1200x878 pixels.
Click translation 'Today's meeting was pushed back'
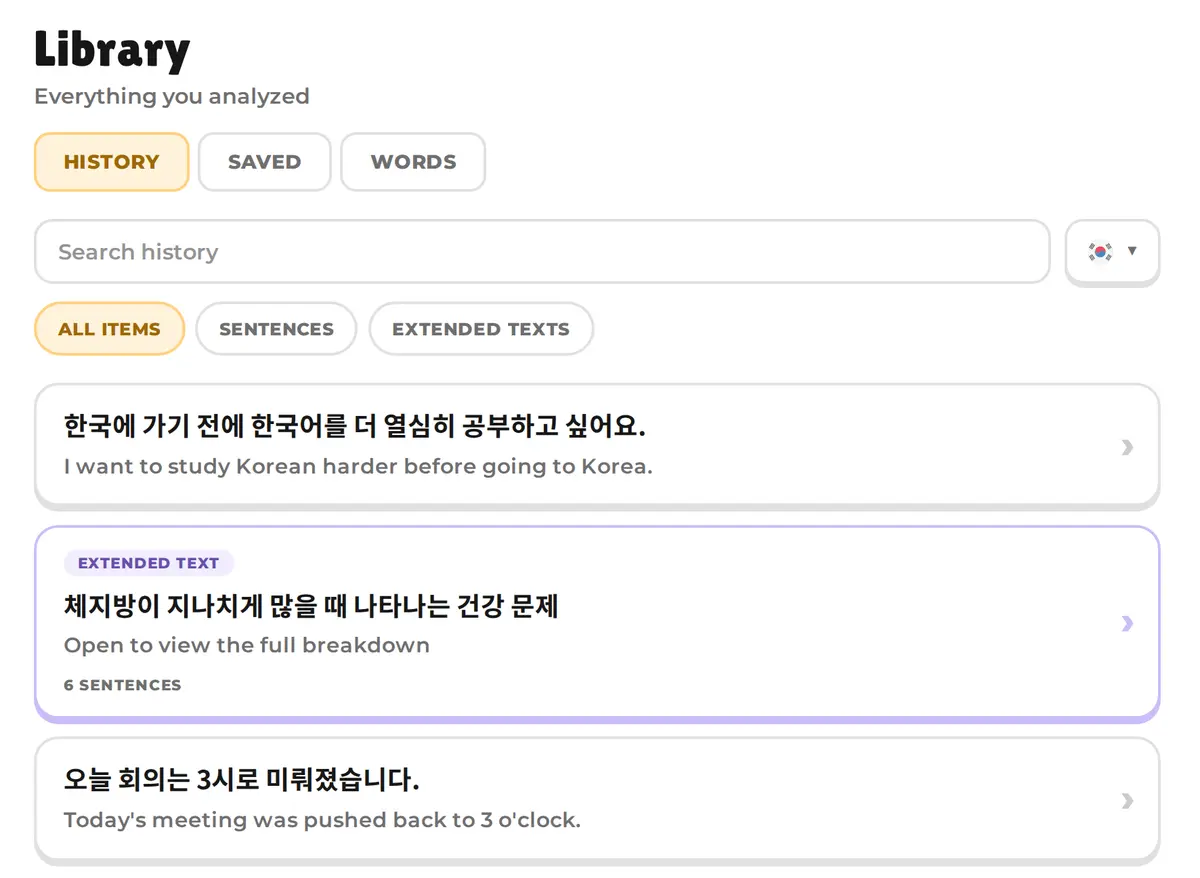click(x=322, y=820)
